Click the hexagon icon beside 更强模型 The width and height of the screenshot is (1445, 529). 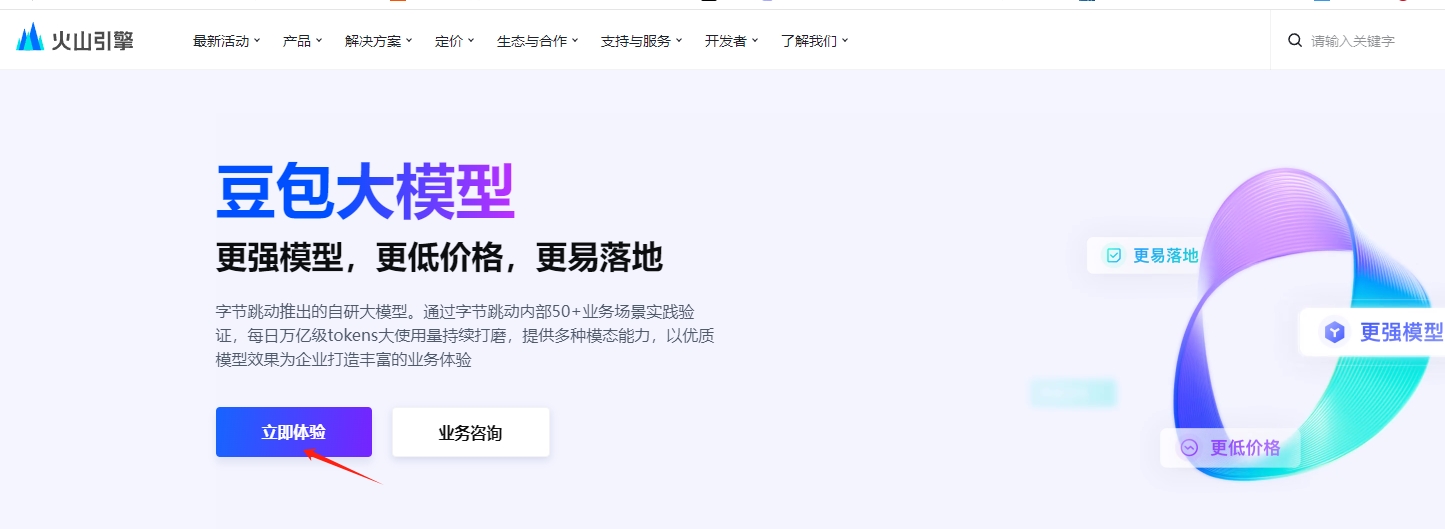(1335, 332)
